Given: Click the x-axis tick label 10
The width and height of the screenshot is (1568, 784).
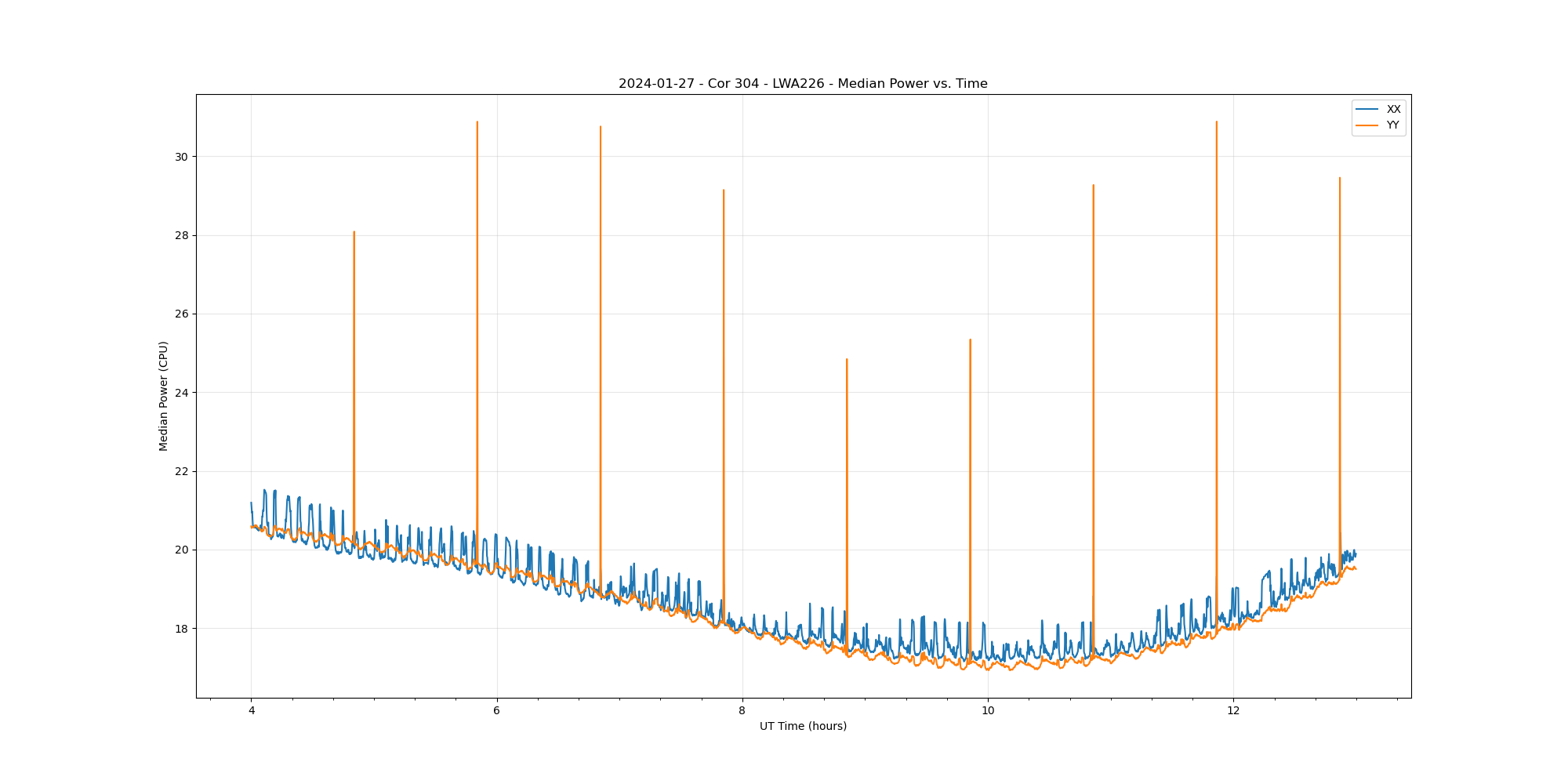Looking at the screenshot, I should 988,711.
